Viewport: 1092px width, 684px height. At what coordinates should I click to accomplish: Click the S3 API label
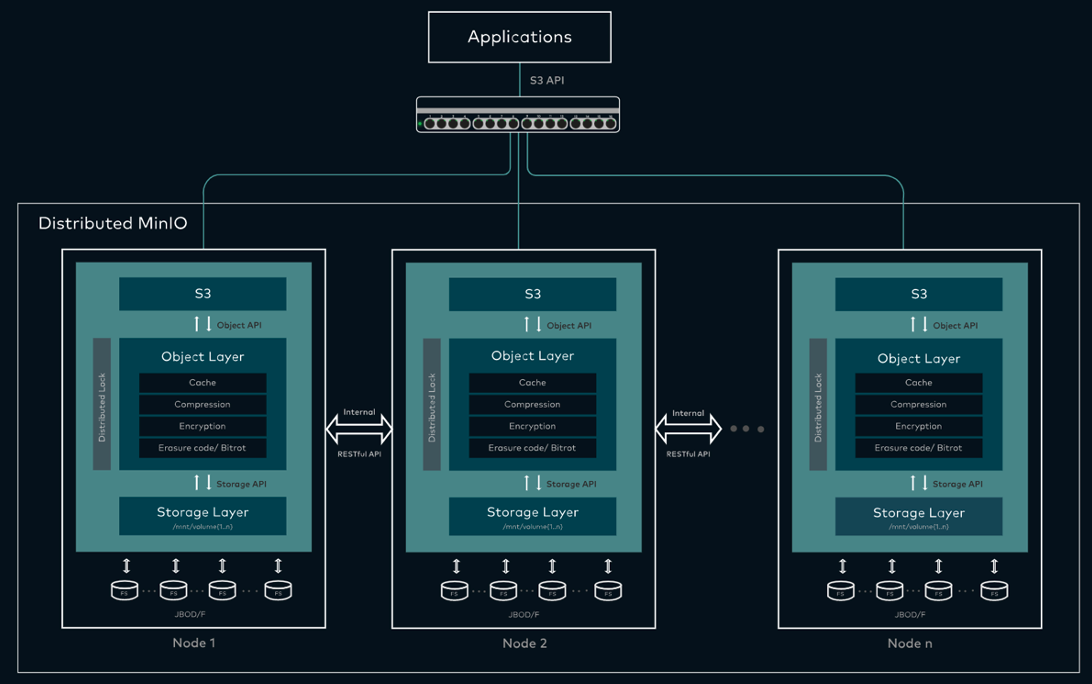point(547,80)
